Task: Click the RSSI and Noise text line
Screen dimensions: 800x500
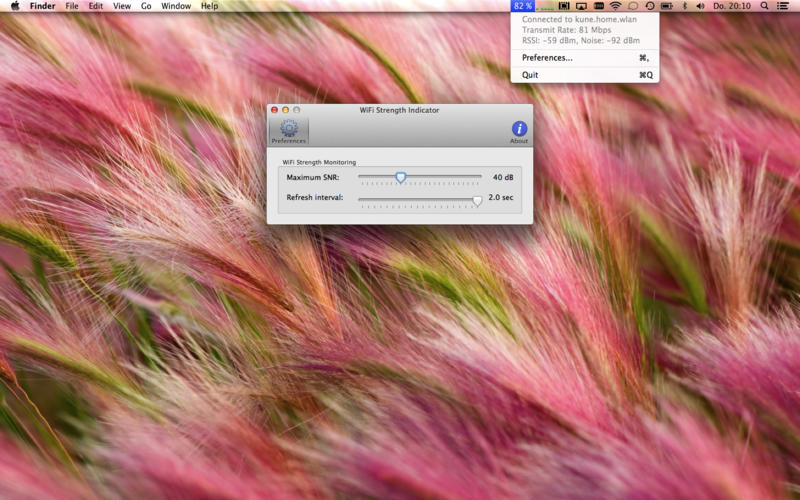Action: [581, 41]
